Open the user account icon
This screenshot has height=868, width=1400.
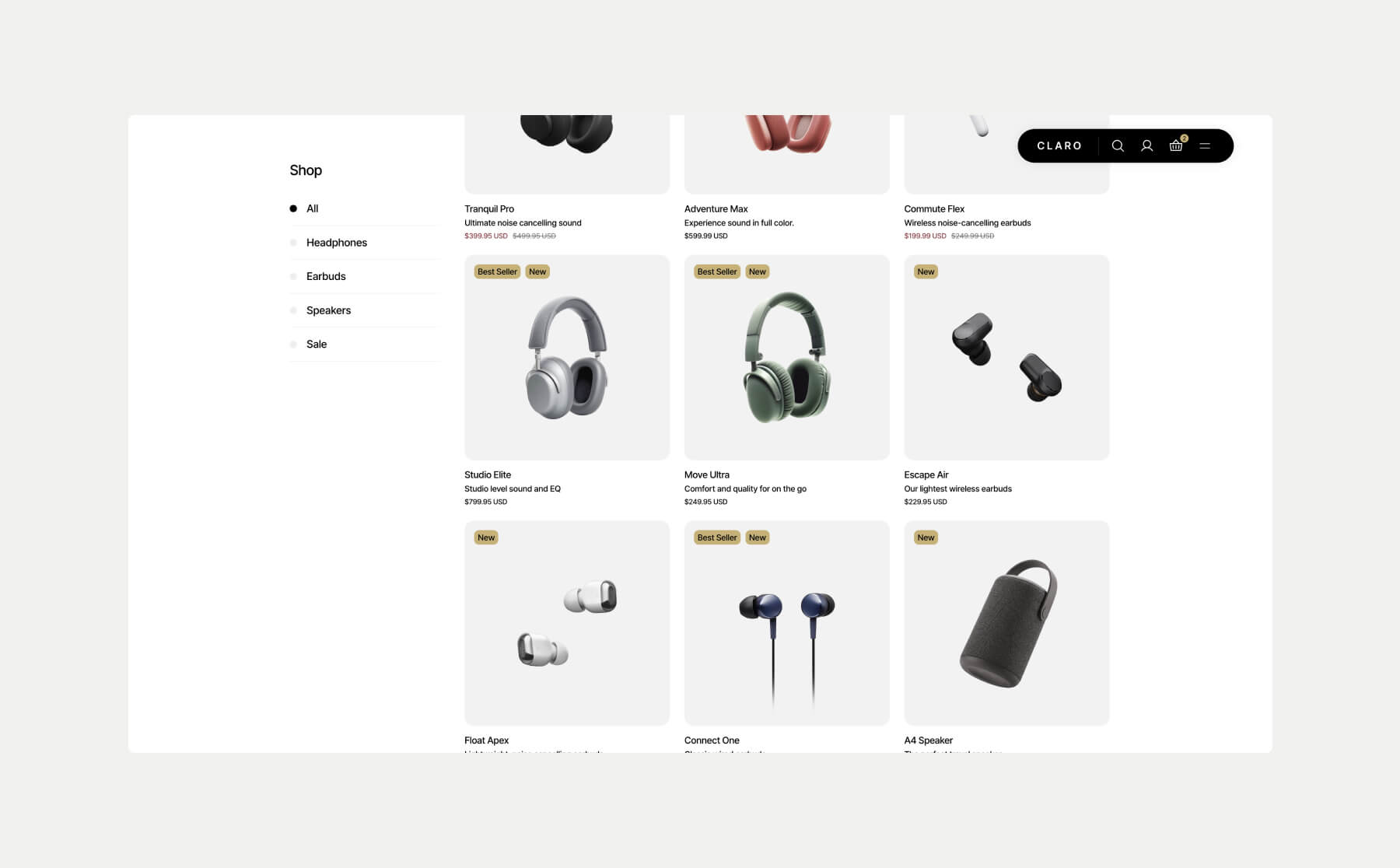point(1146,146)
